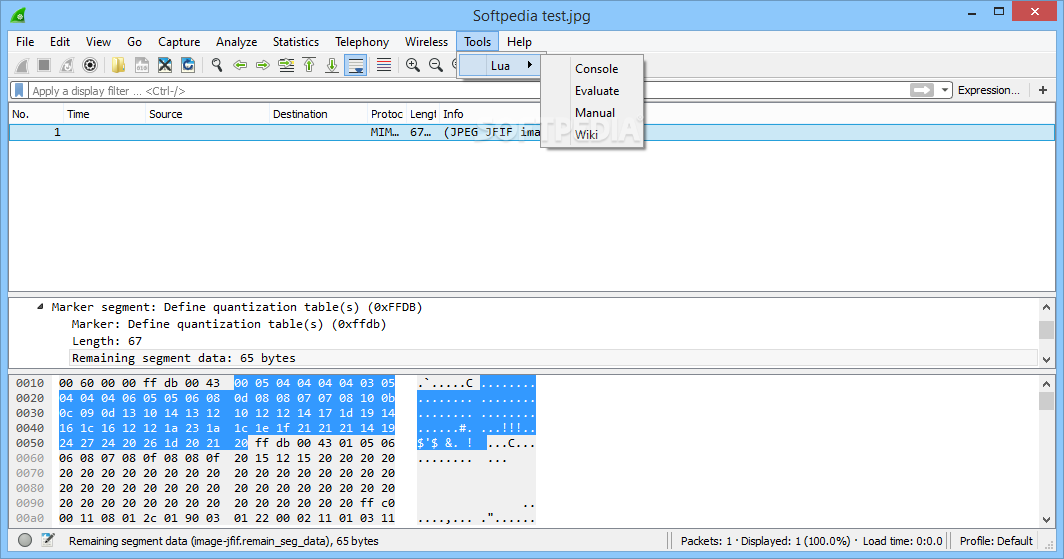
Task: Toggle auto-scroll during live capture
Action: [x=356, y=65]
